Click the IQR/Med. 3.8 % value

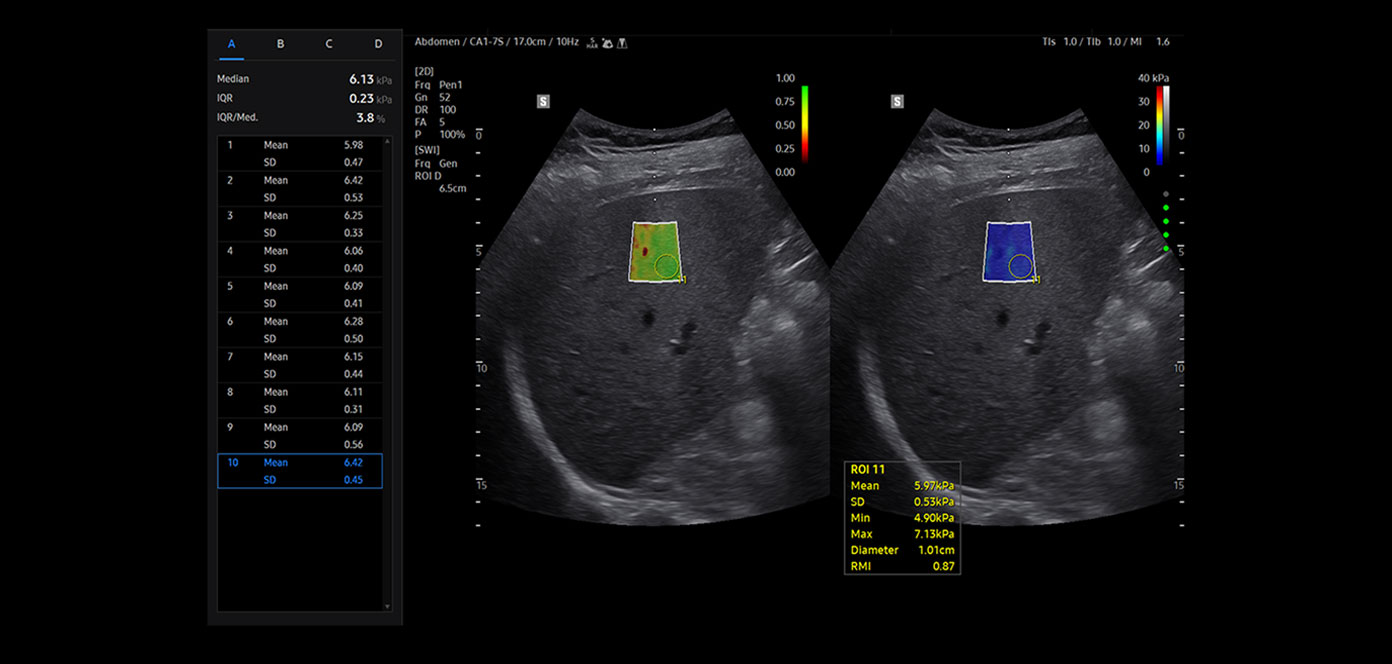372,117
